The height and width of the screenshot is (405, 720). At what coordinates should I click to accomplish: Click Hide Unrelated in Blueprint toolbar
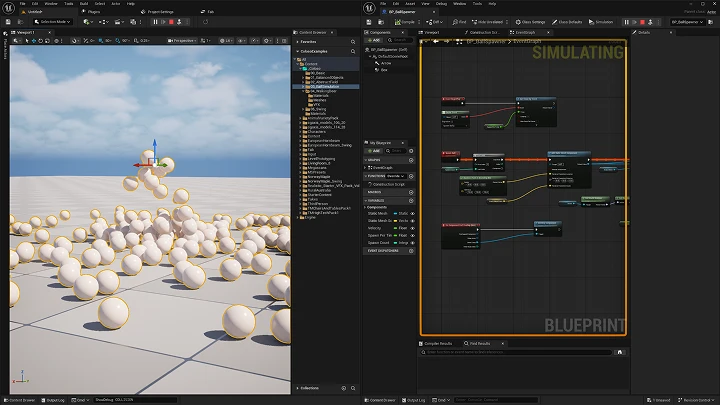487,22
